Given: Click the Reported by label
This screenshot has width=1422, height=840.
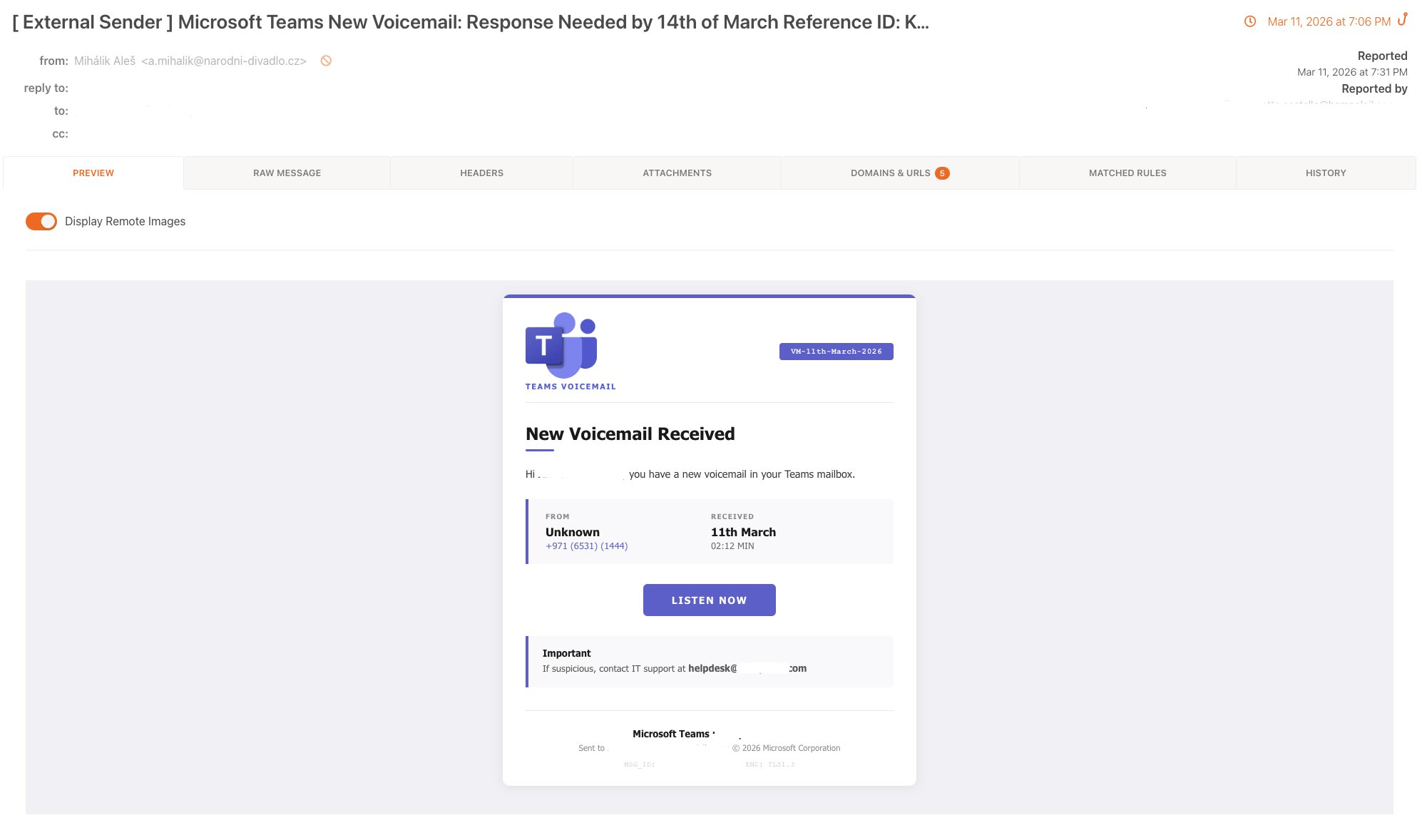Looking at the screenshot, I should click(1374, 88).
